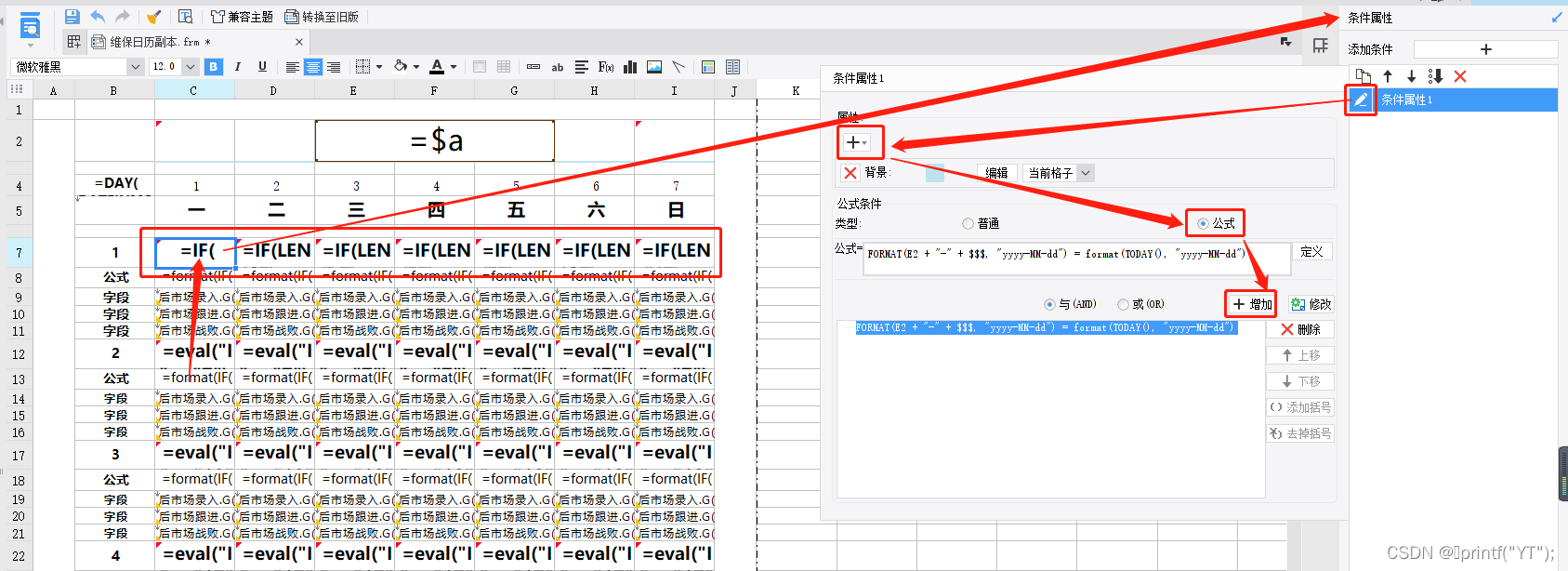Click the 编辑 button for background

click(x=996, y=173)
